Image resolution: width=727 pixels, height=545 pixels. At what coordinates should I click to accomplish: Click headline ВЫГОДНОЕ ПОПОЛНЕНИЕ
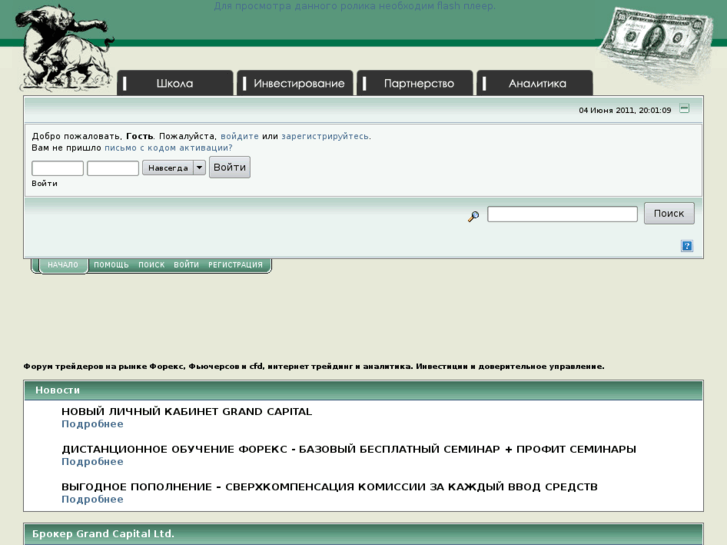[x=329, y=487]
